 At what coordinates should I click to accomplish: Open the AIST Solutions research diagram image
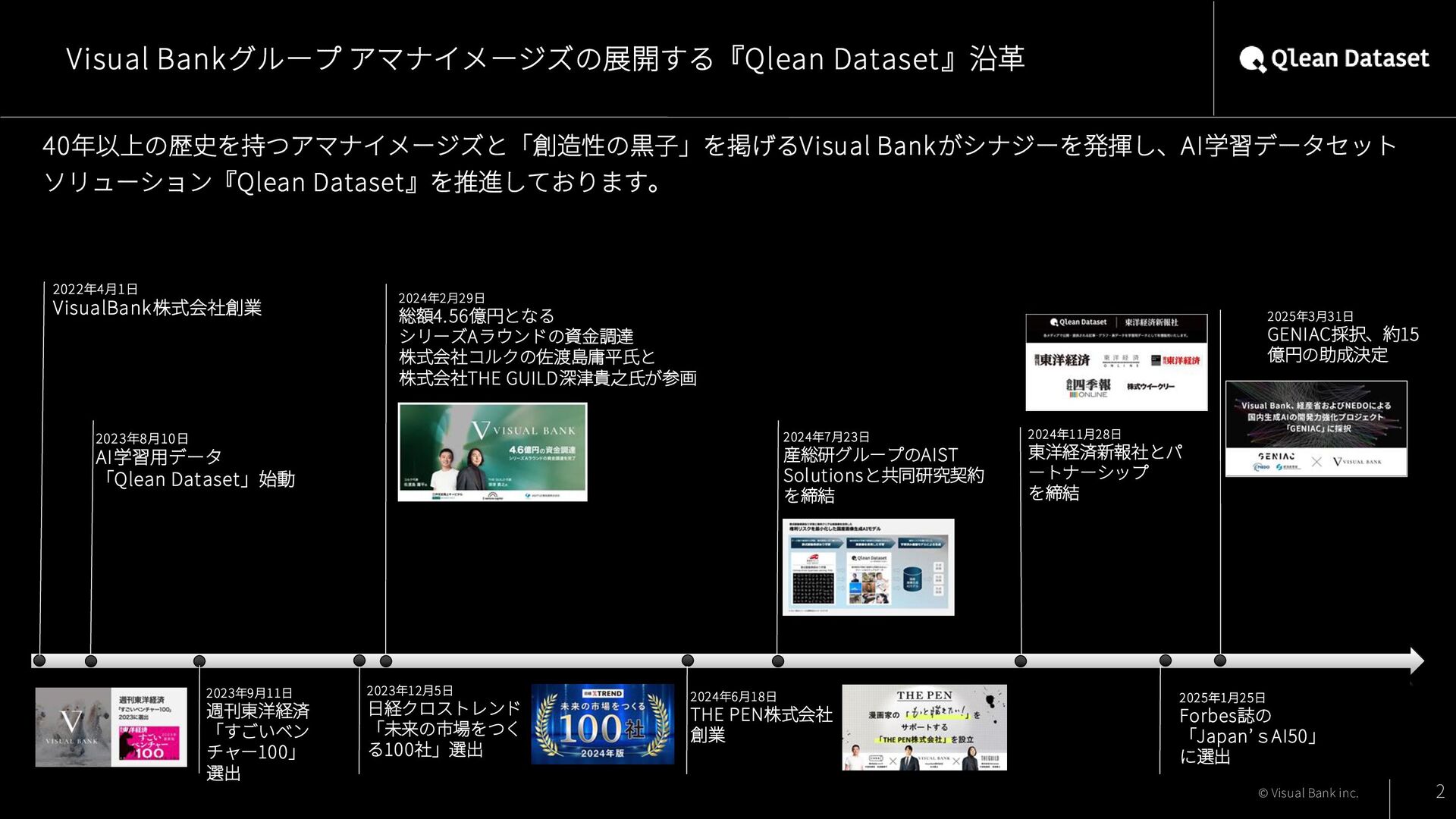coord(868,567)
